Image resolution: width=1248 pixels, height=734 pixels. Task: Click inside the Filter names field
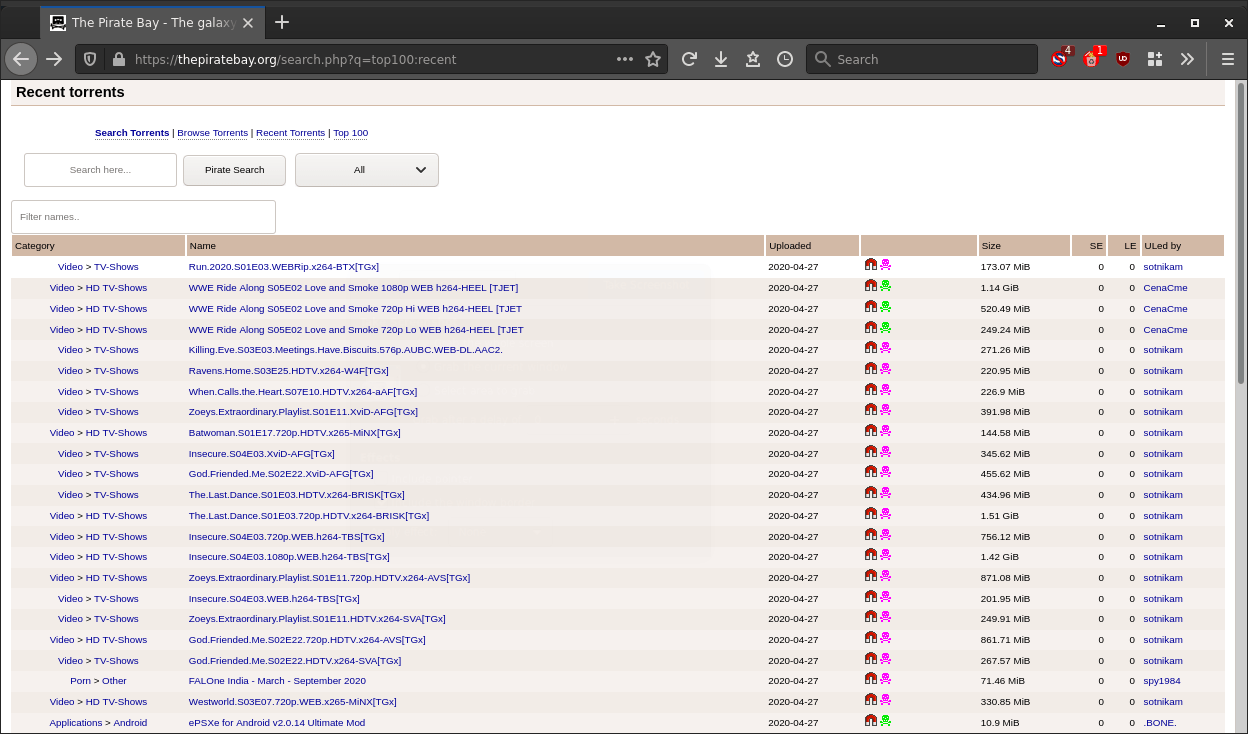[143, 216]
